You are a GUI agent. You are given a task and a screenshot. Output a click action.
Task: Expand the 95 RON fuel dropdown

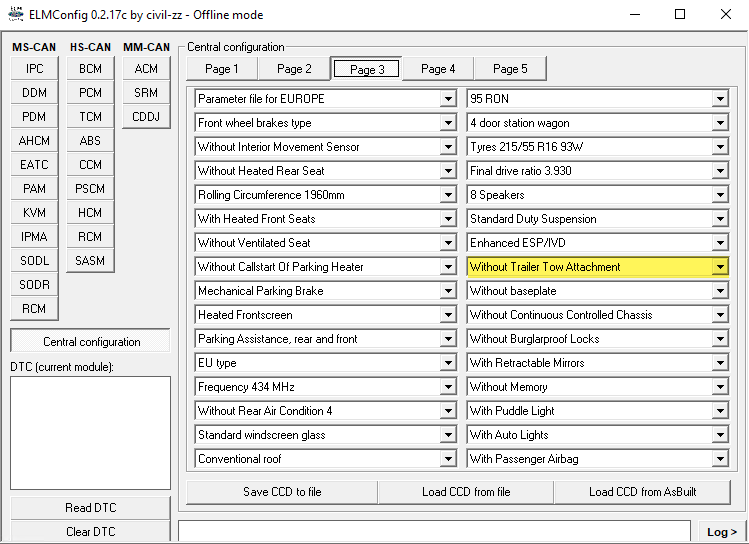point(719,99)
